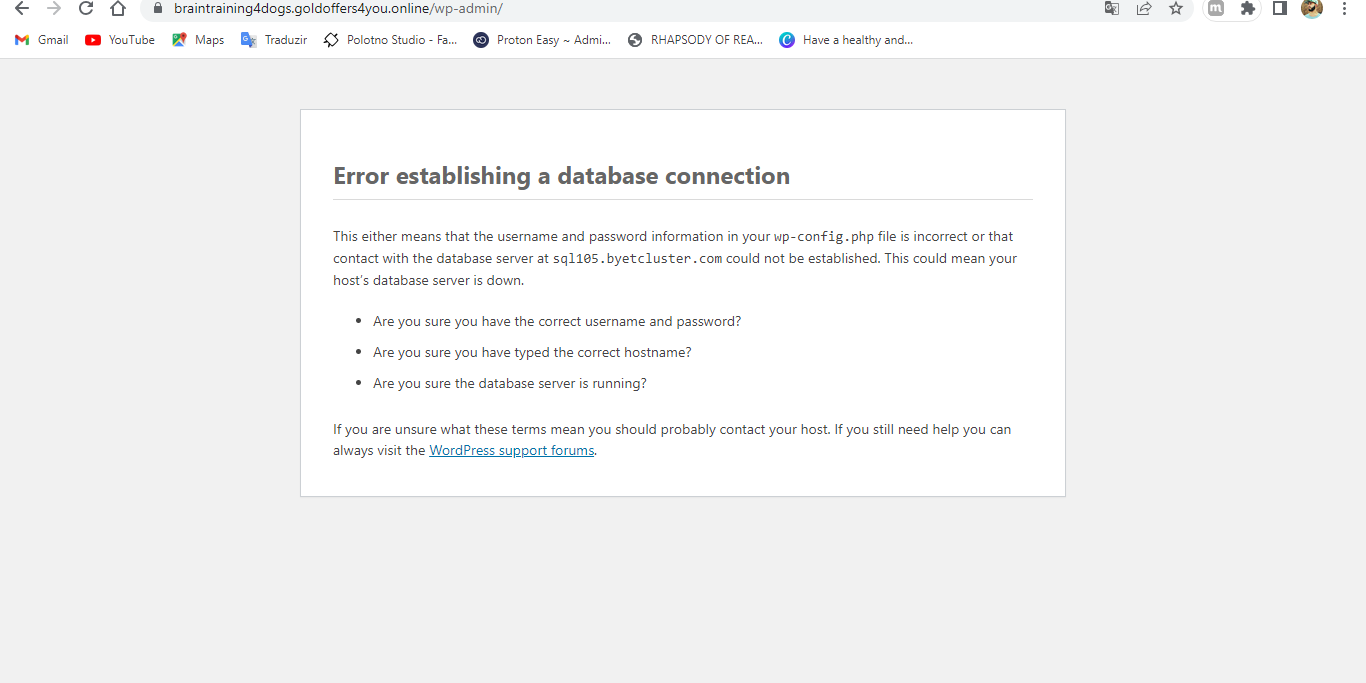The width and height of the screenshot is (1366, 683).
Task: Bookmark this page with the star
Action: point(1176,9)
